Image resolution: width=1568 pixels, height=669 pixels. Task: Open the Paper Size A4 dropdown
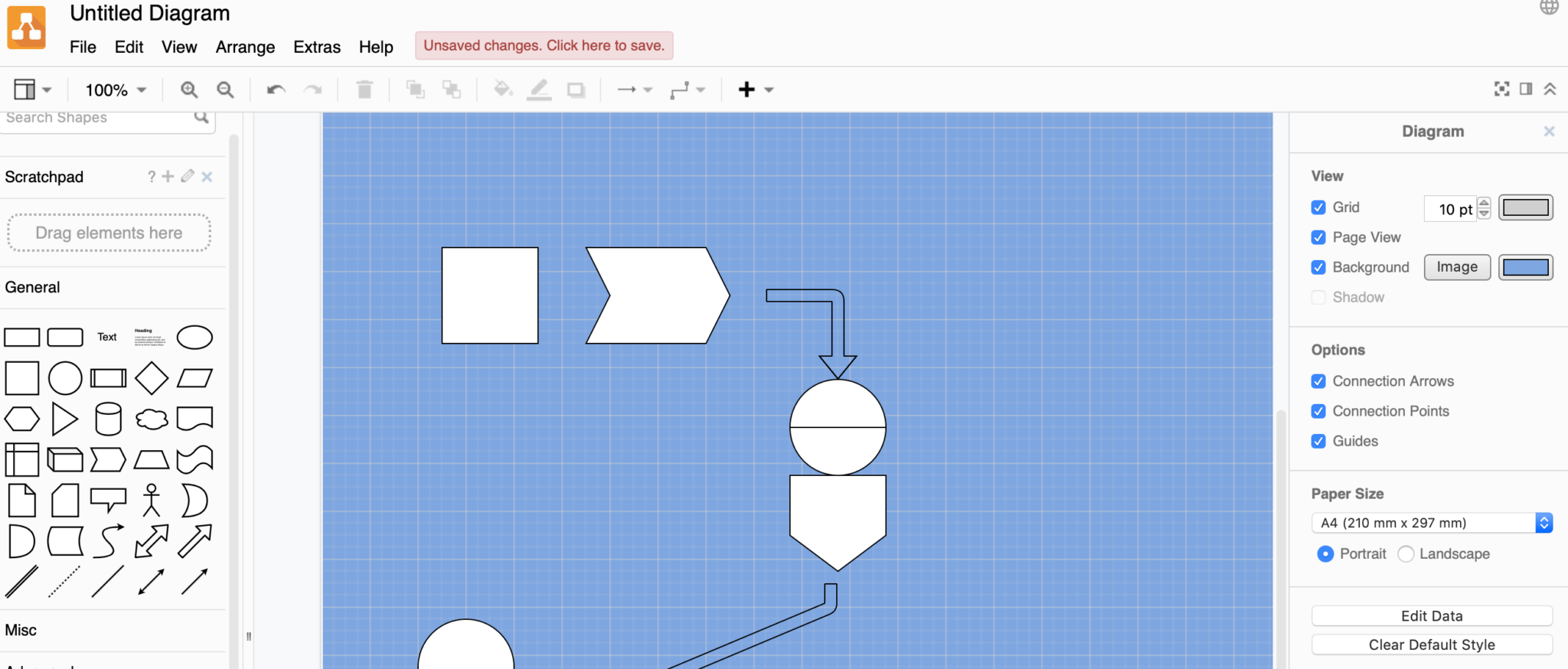pos(1432,523)
